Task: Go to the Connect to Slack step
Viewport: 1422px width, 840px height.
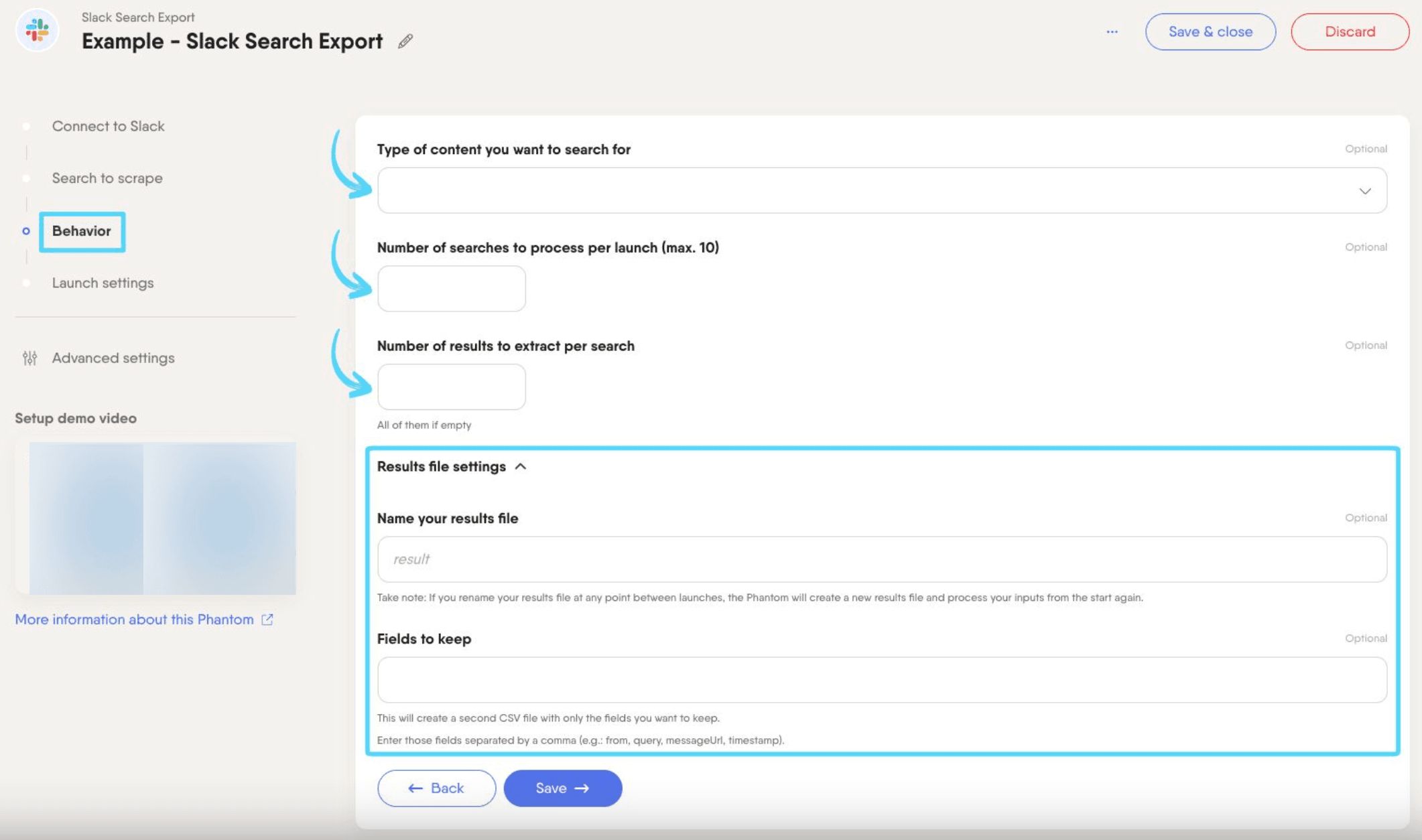Action: click(108, 126)
